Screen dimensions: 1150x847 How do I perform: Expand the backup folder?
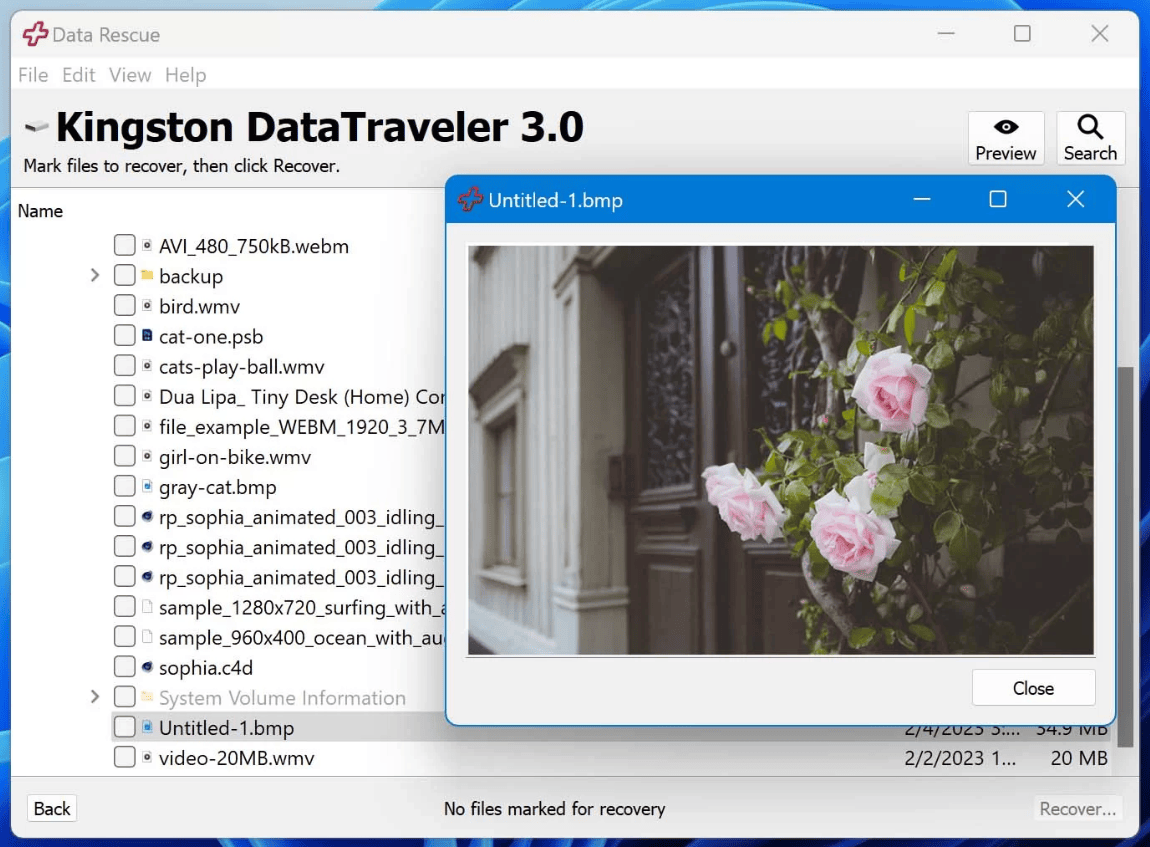pos(95,275)
